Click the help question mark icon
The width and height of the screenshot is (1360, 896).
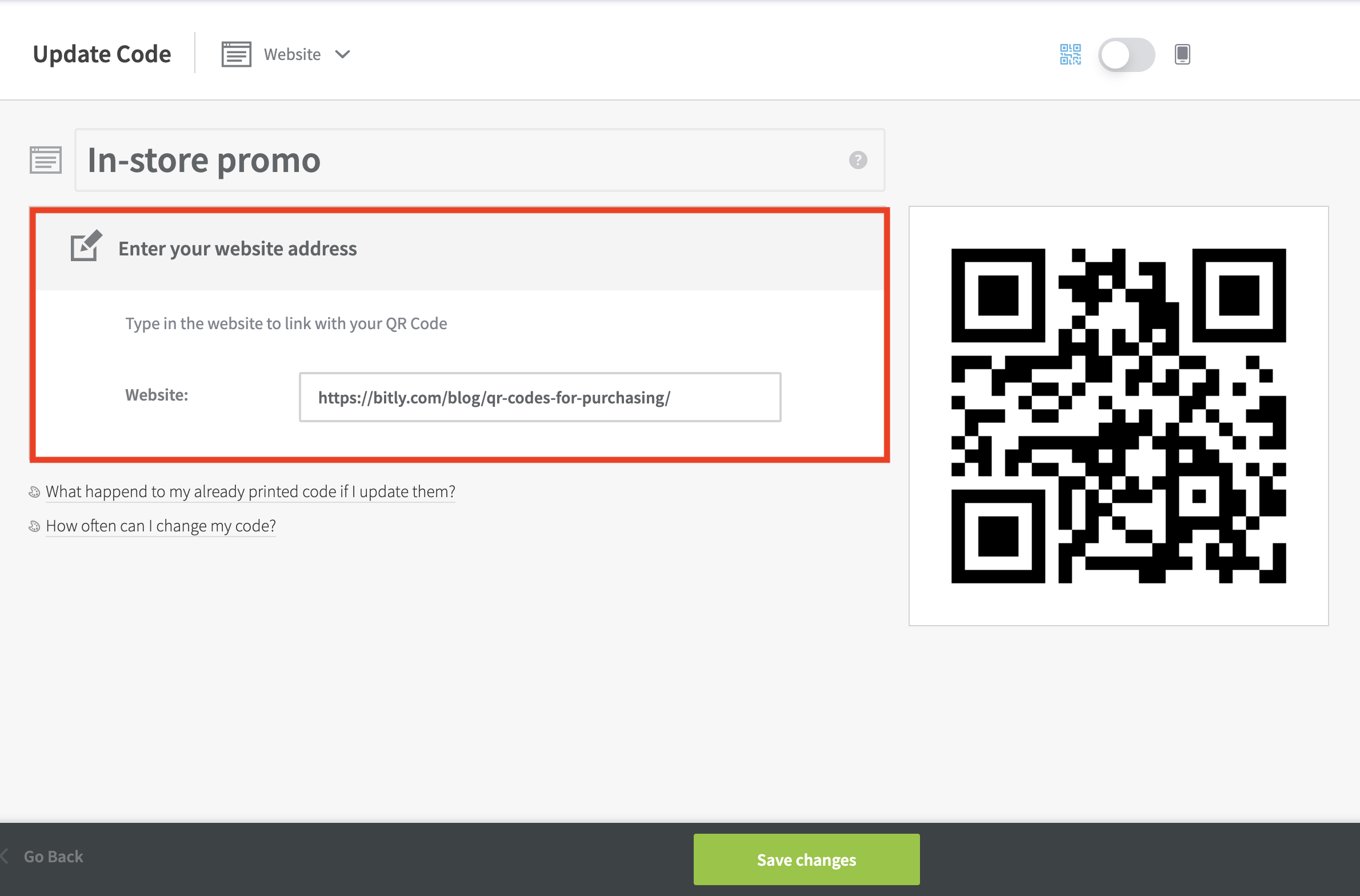pyautogui.click(x=858, y=160)
